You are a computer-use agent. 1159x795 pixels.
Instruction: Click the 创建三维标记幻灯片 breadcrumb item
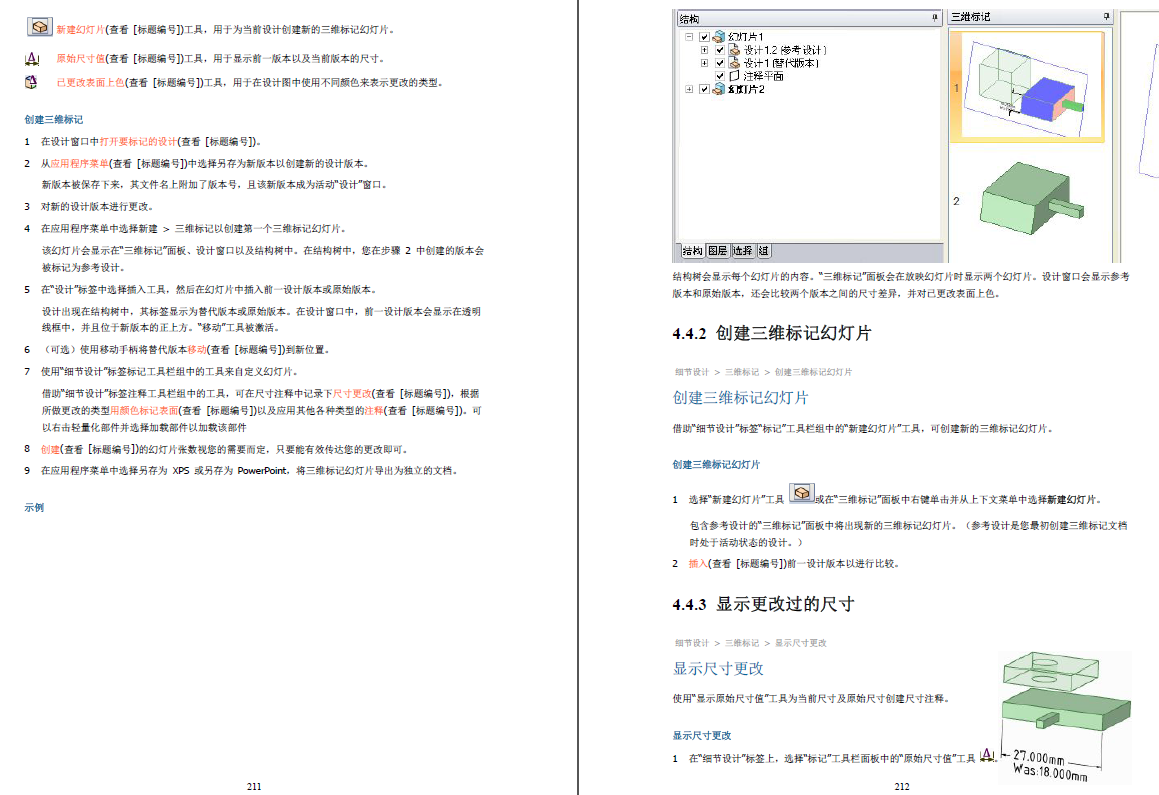click(813, 372)
